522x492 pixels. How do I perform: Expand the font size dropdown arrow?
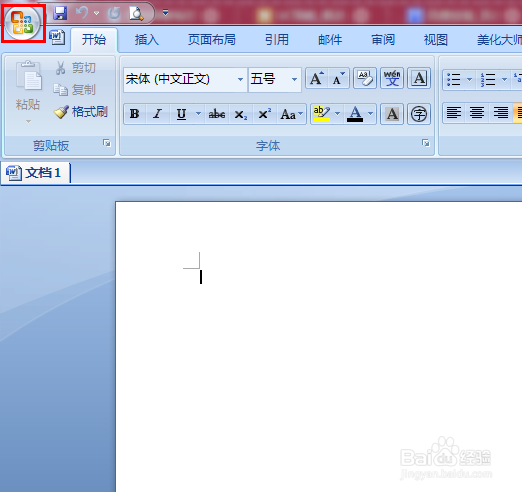[x=294, y=79]
